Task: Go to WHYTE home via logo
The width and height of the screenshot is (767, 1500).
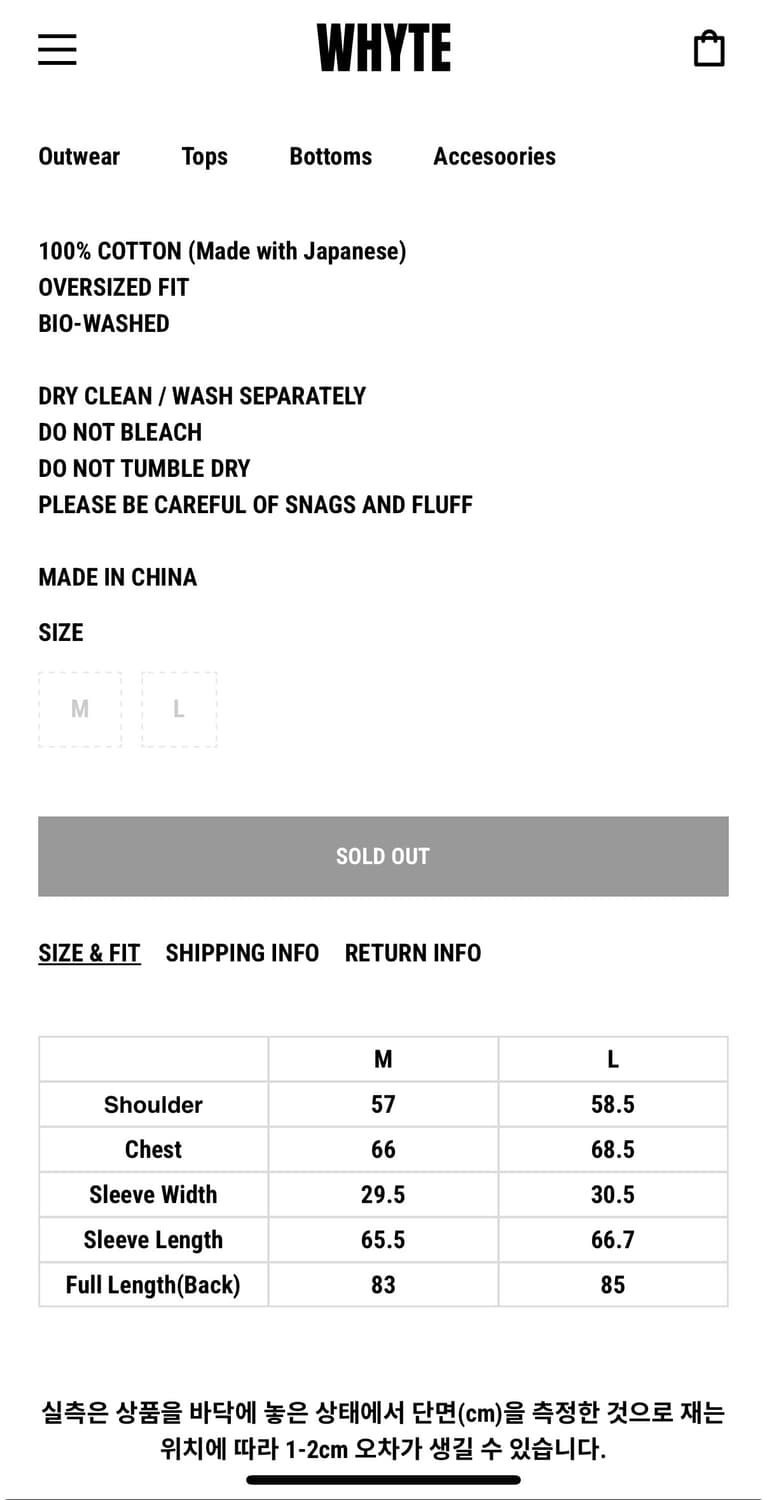Action: pyautogui.click(x=383, y=49)
